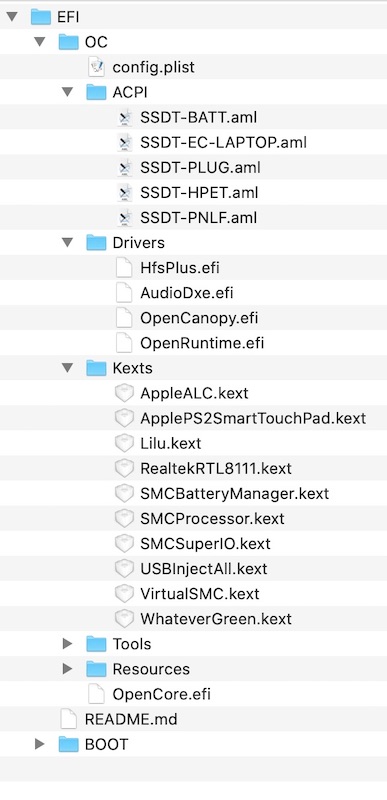Click the Drivers folder icon
Image resolution: width=387 pixels, height=800 pixels.
click(96, 242)
